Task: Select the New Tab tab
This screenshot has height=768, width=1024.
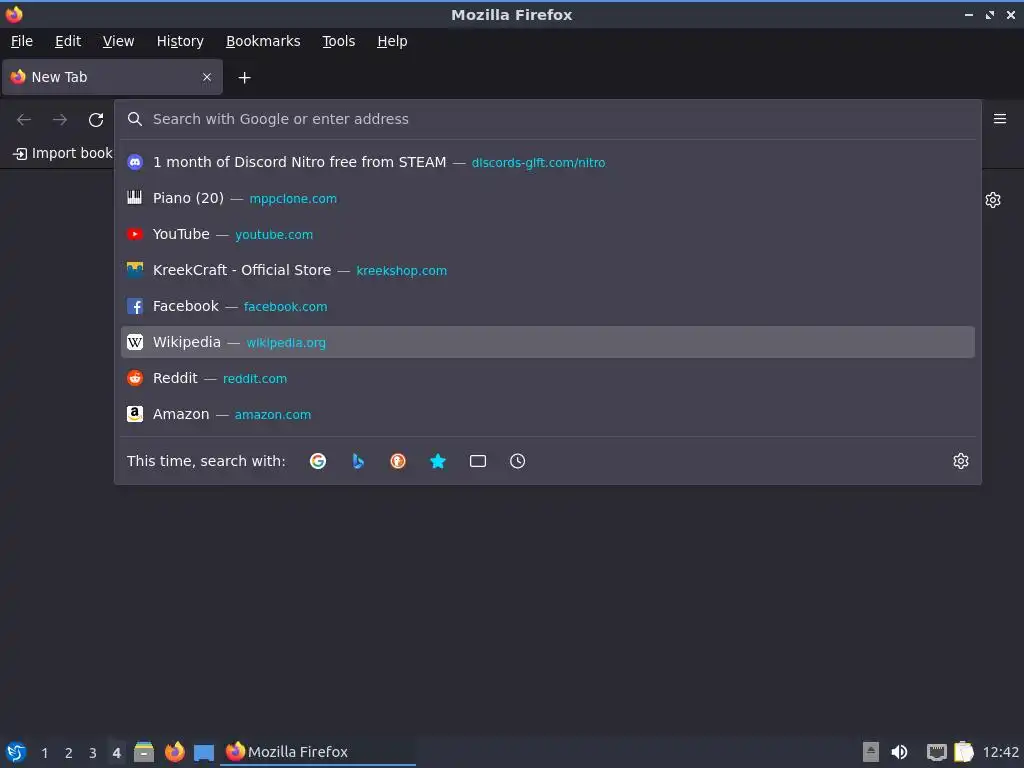Action: (x=112, y=77)
